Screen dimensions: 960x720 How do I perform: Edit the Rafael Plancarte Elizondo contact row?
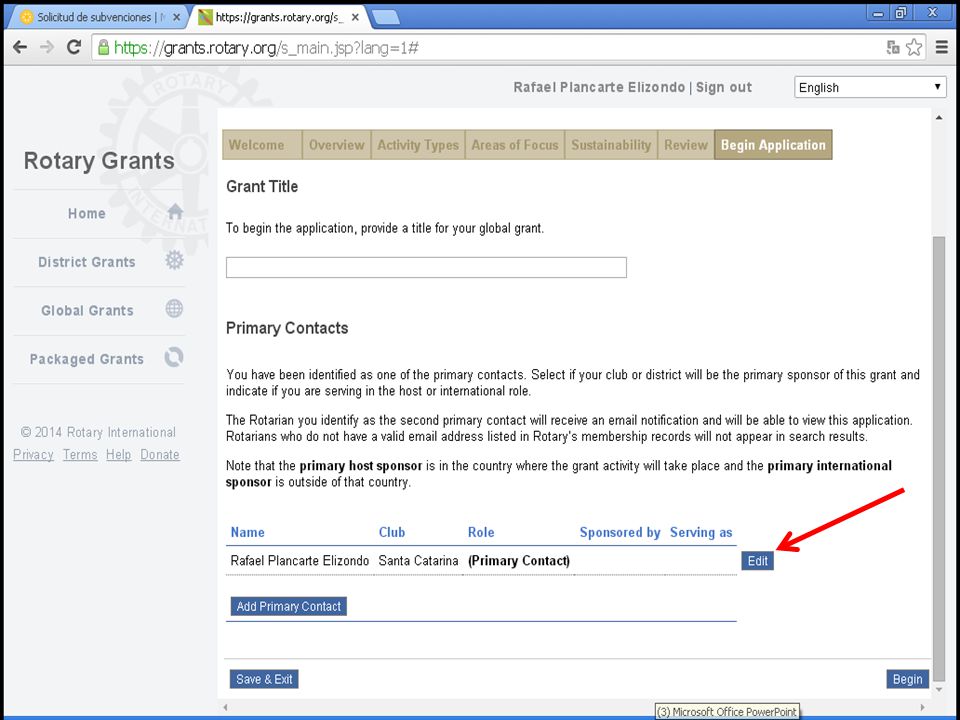coord(757,561)
